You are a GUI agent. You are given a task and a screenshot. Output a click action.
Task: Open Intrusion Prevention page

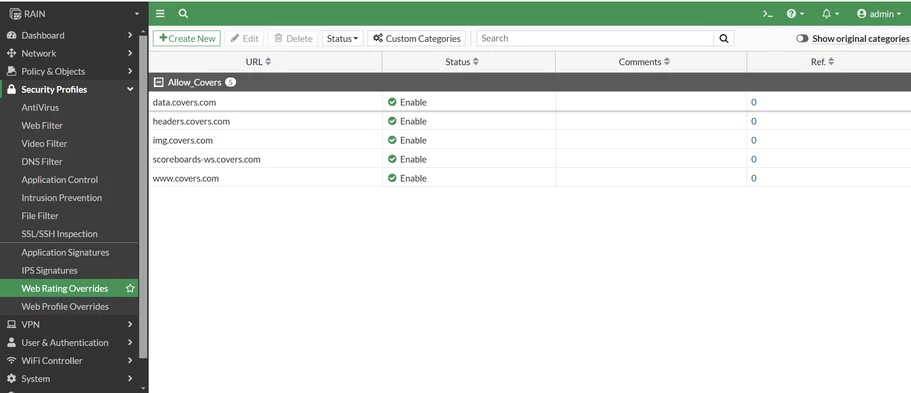(62, 198)
